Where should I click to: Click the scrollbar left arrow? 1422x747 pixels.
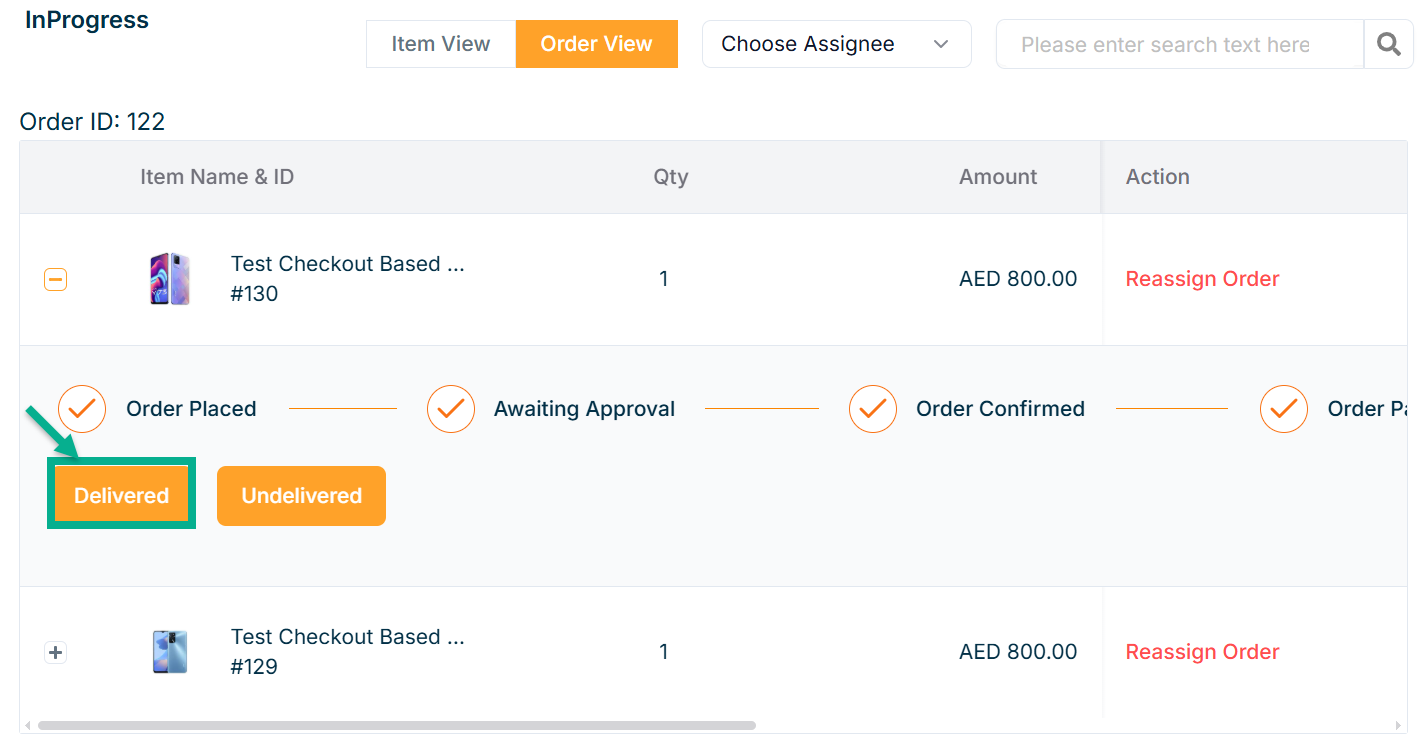28,725
